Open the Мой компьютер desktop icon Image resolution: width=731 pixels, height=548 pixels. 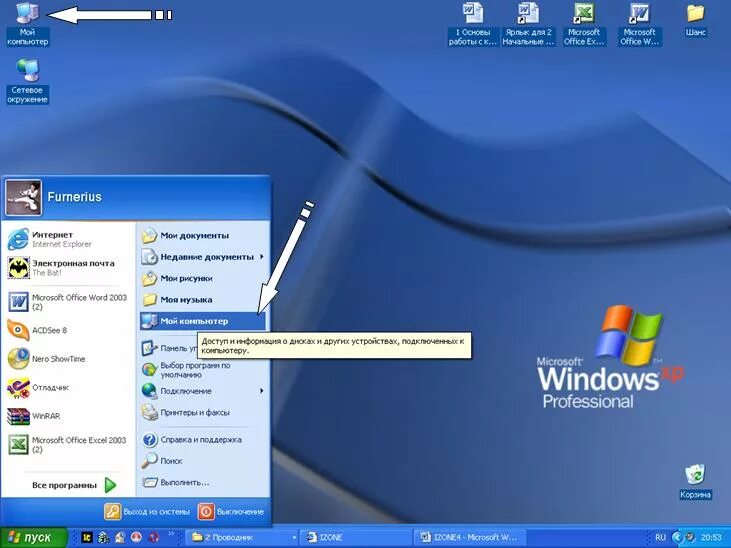point(28,24)
